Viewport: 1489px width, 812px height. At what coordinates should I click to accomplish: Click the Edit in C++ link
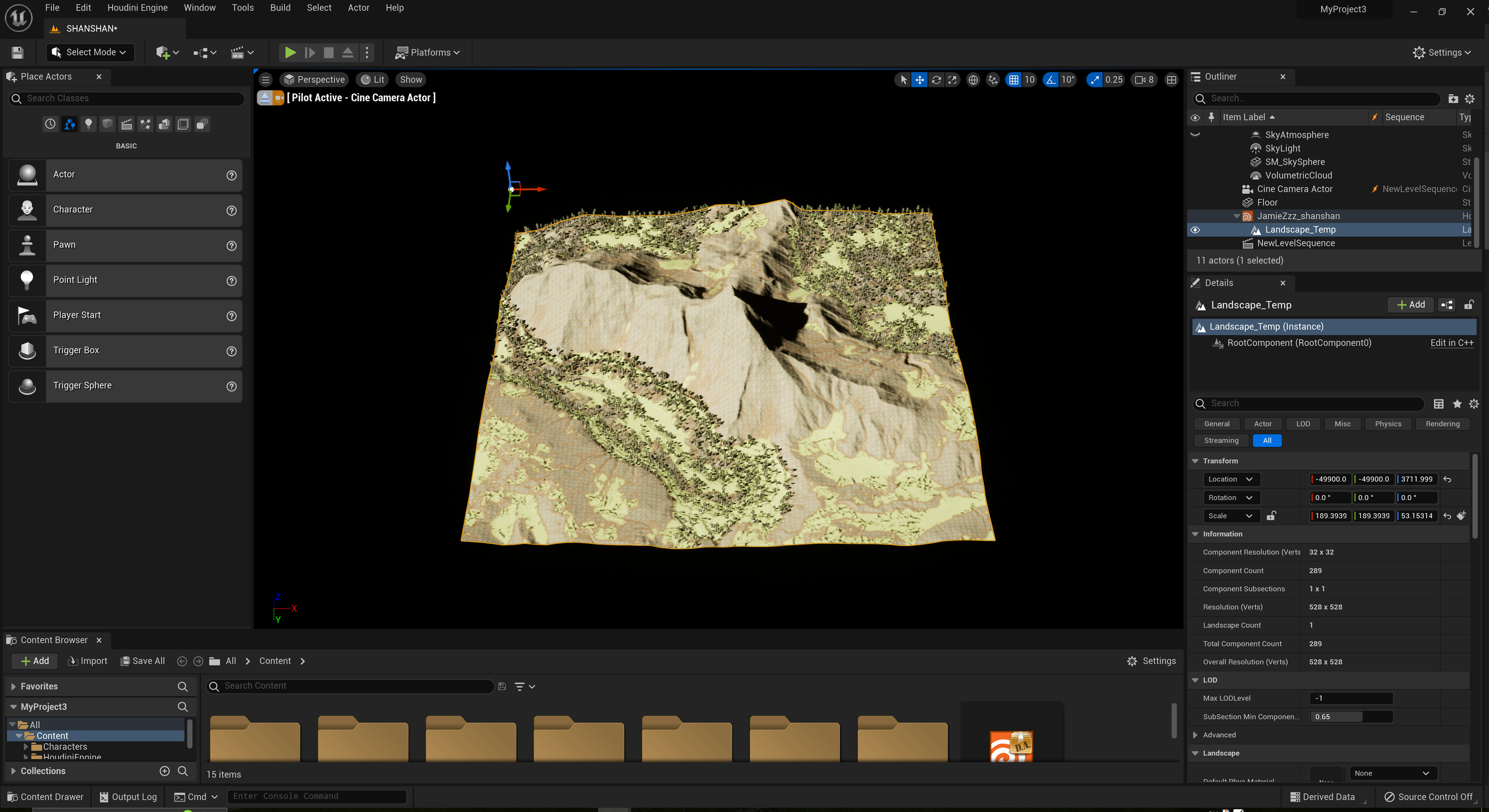point(1451,343)
